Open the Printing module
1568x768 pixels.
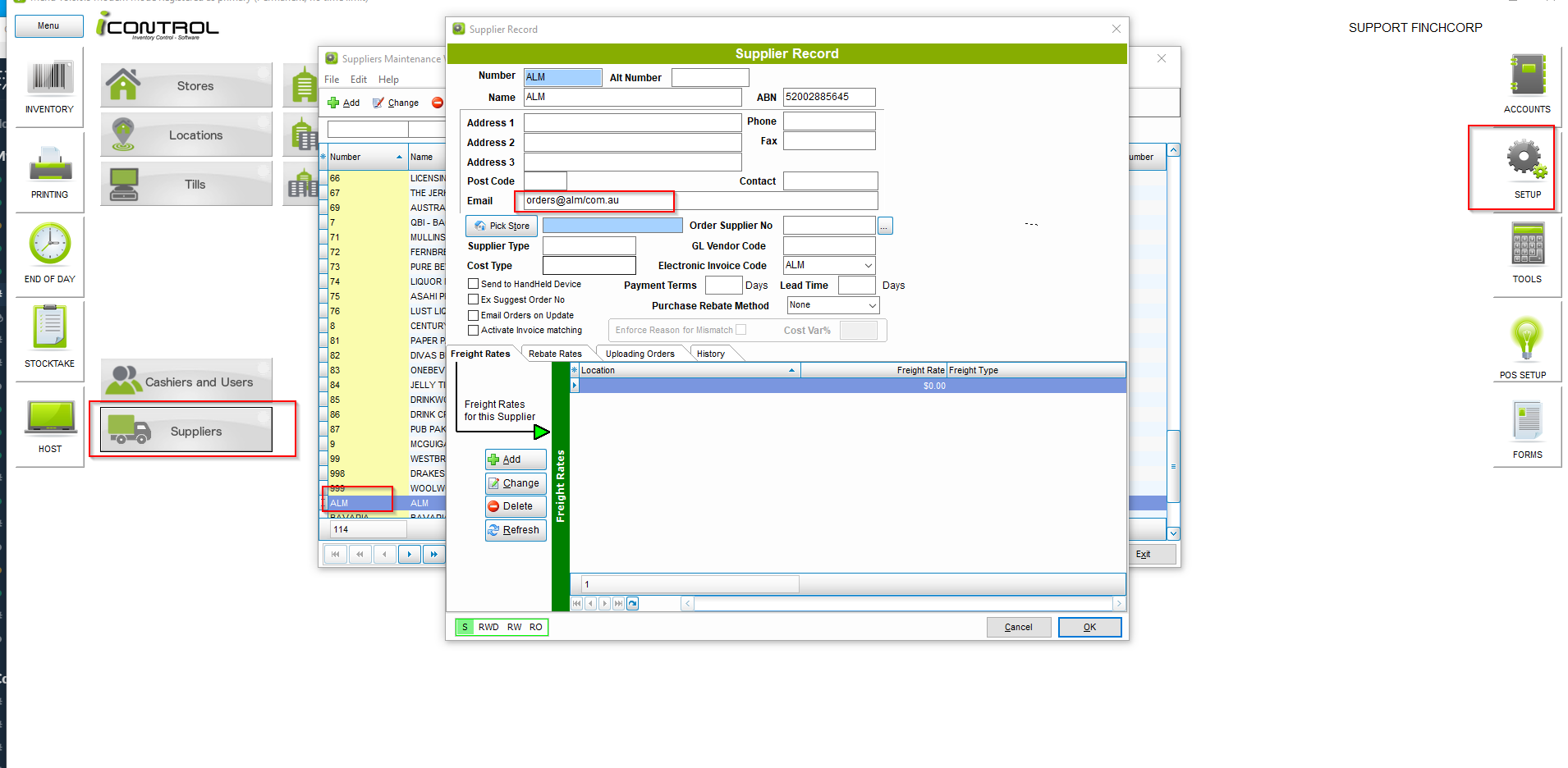pyautogui.click(x=50, y=163)
